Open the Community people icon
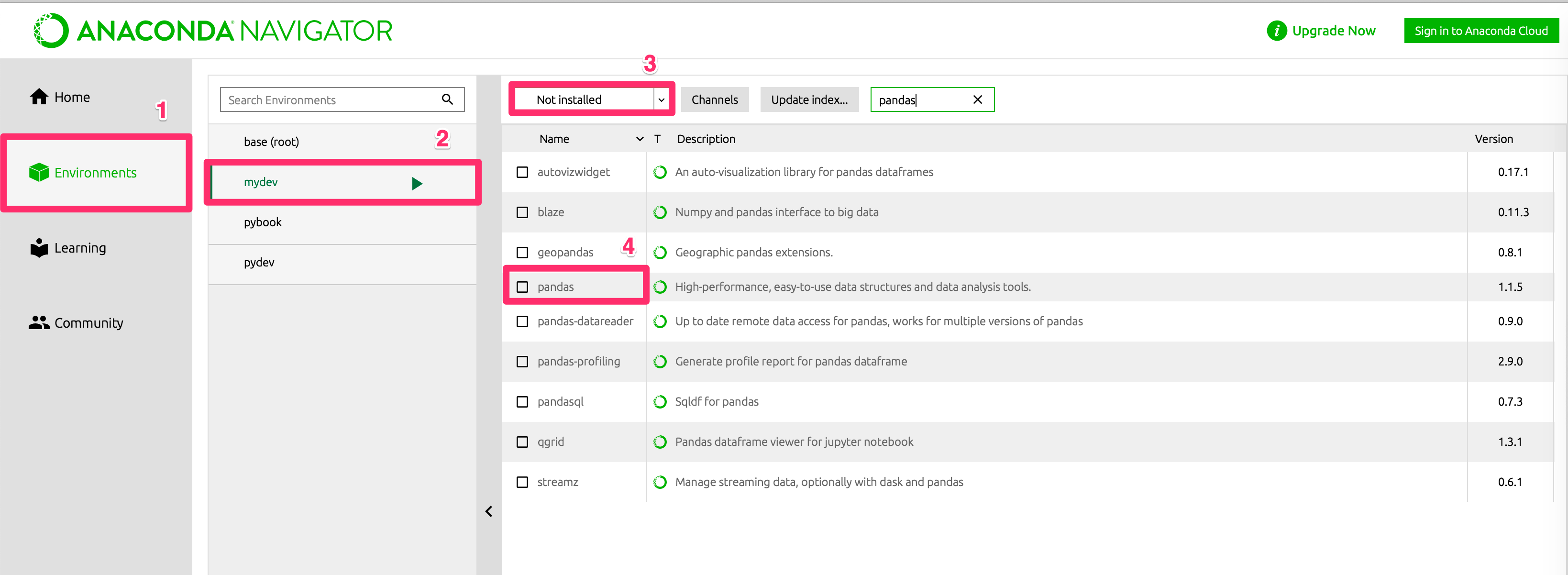The image size is (1568, 575). click(39, 322)
